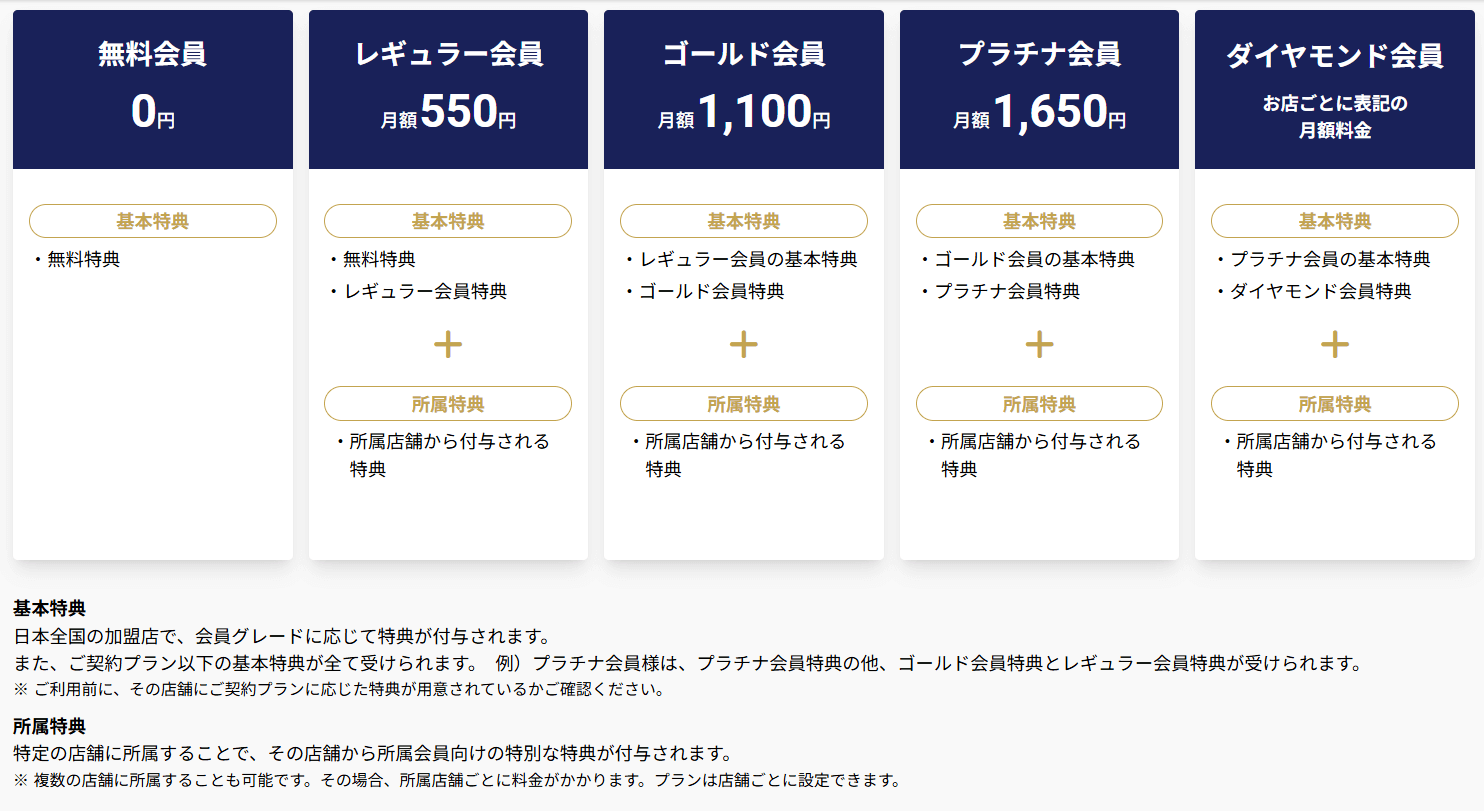This screenshot has width=1484, height=811.
Task: Select the レギュラー会員 550円 plan header
Action: pyautogui.click(x=448, y=90)
